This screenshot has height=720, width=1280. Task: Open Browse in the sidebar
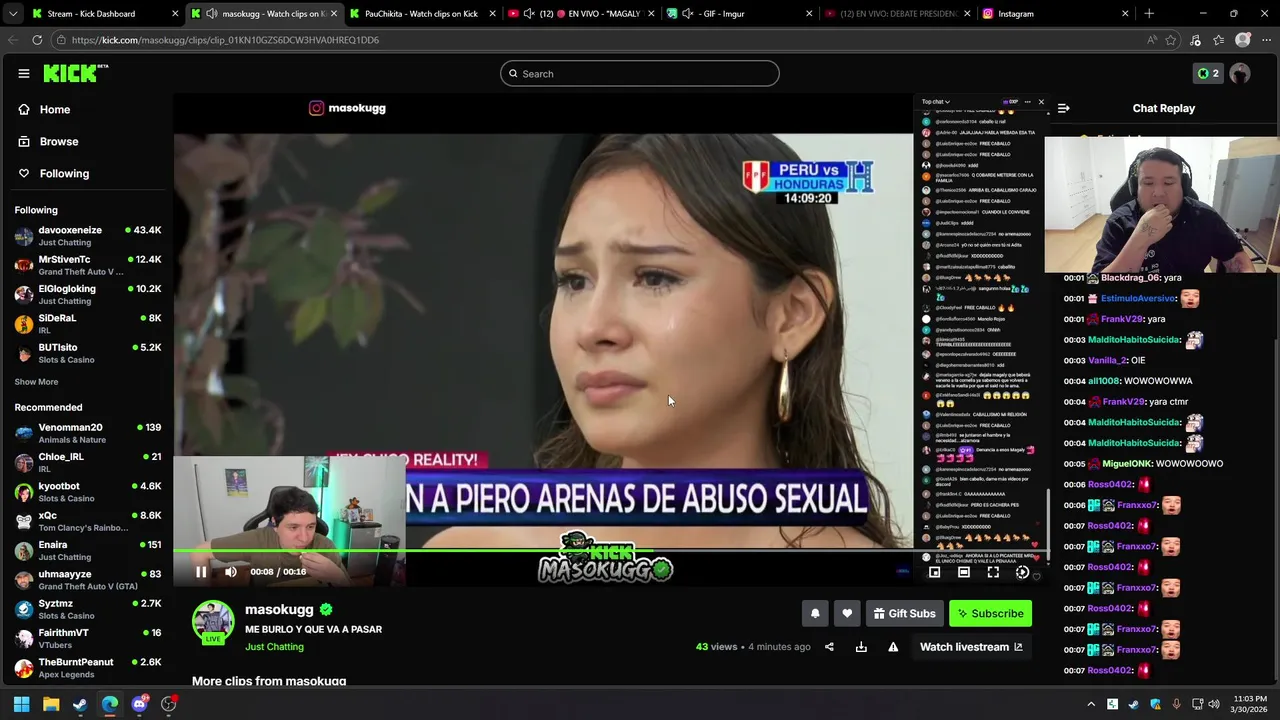[x=86, y=141]
